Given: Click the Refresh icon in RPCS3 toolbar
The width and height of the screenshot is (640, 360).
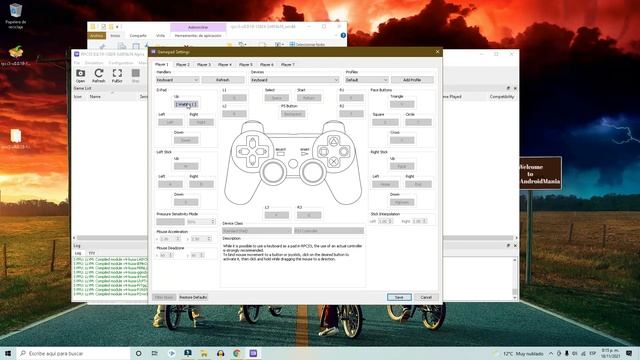Looking at the screenshot, I should pos(98,76).
